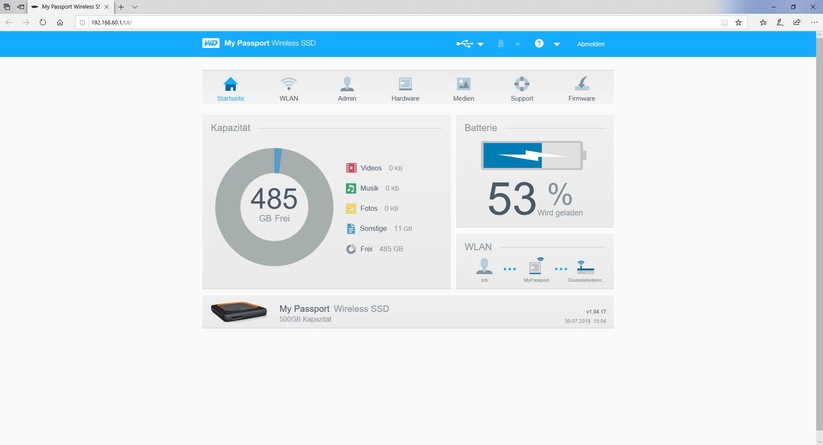
Task: Open the Firmware update page
Action: [x=581, y=88]
